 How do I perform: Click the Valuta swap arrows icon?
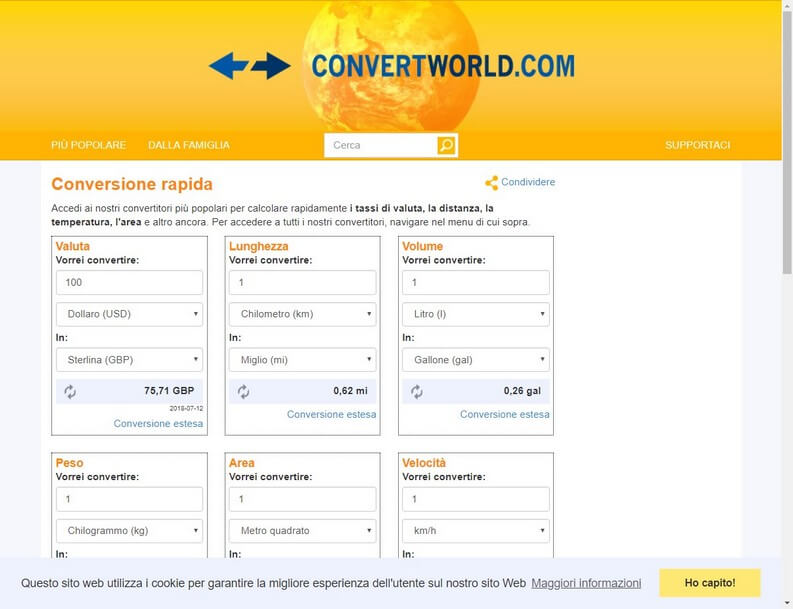pyautogui.click(x=70, y=392)
